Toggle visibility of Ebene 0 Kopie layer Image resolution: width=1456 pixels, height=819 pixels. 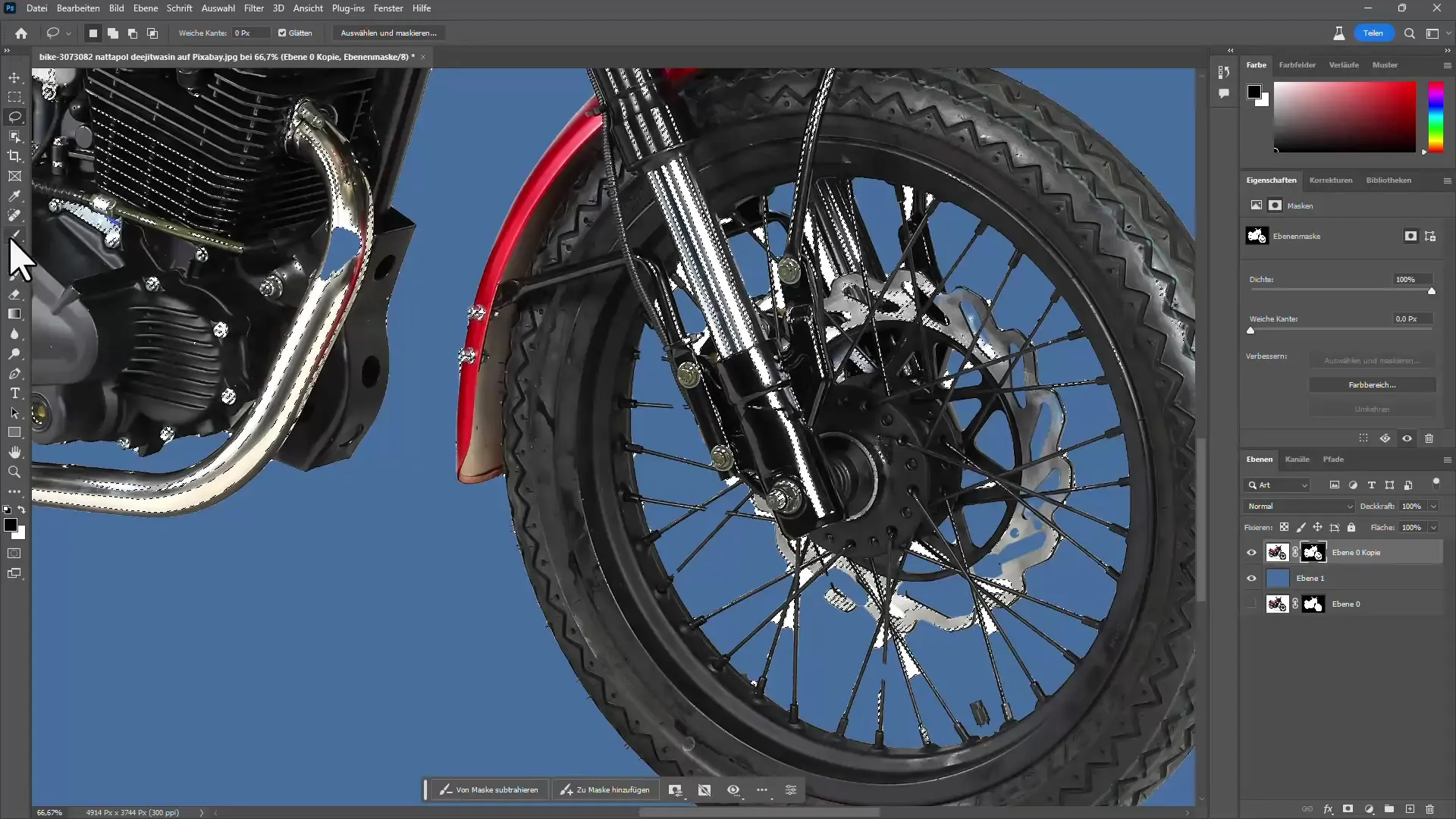point(1252,552)
